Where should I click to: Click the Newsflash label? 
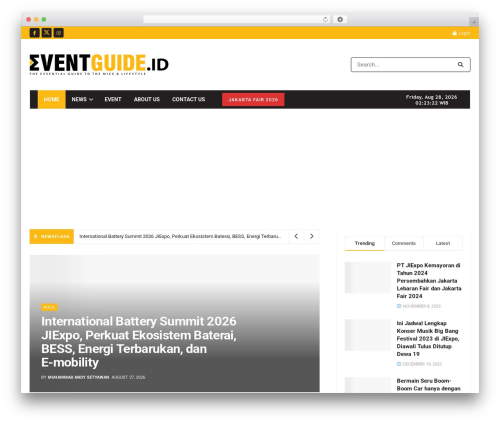tap(52, 236)
